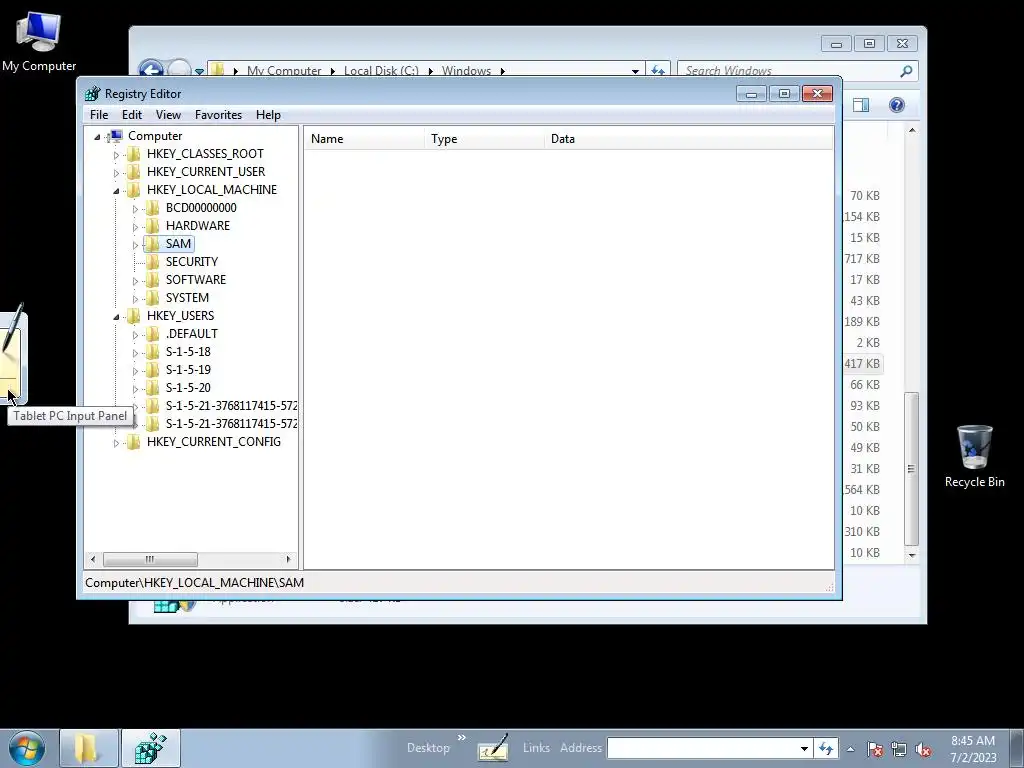Select the S-1-5-18 folder icon
Screen dimensions: 1024x768
pos(152,351)
